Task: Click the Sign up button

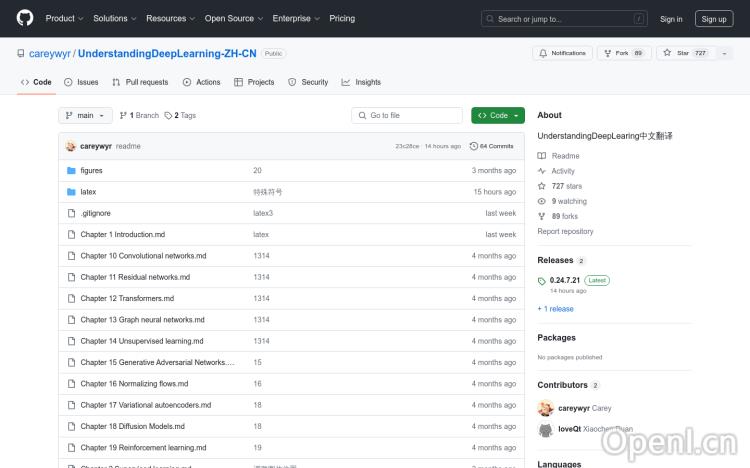Action: [x=714, y=18]
